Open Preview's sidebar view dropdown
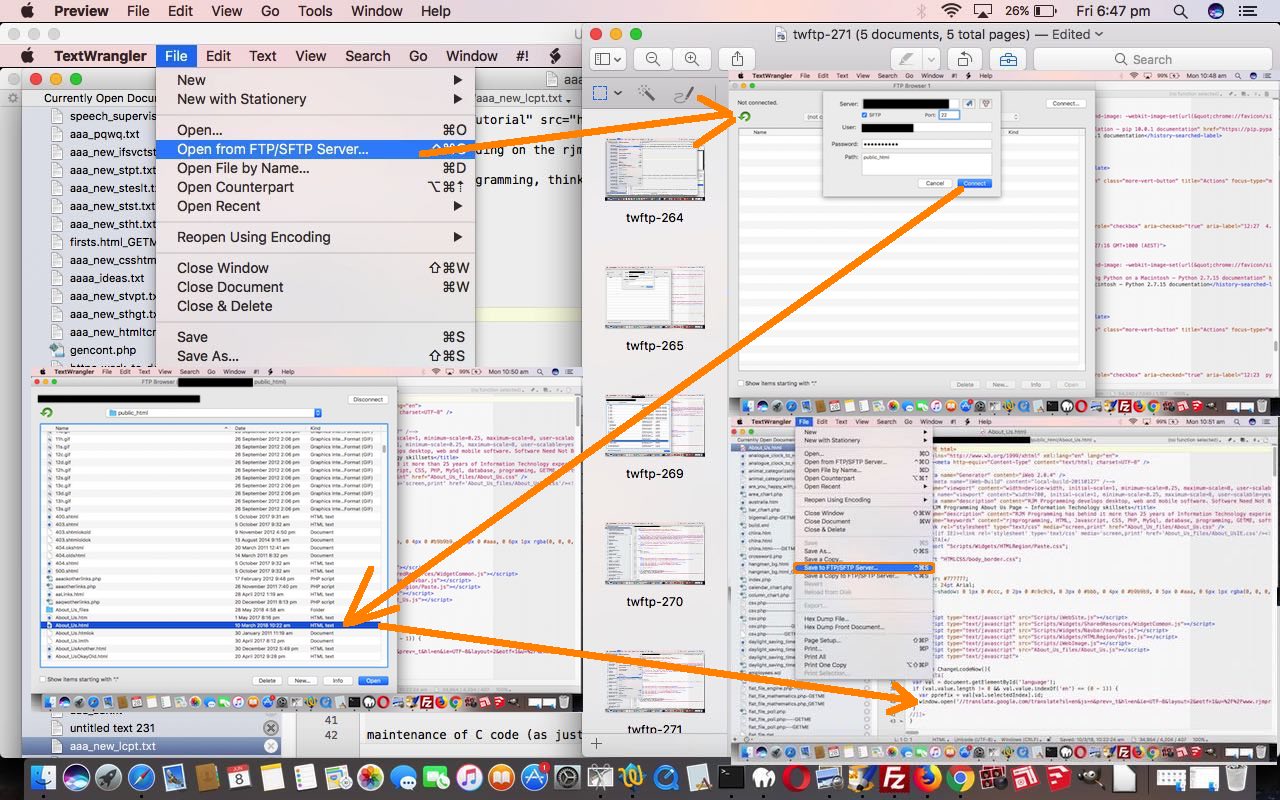 (x=607, y=59)
